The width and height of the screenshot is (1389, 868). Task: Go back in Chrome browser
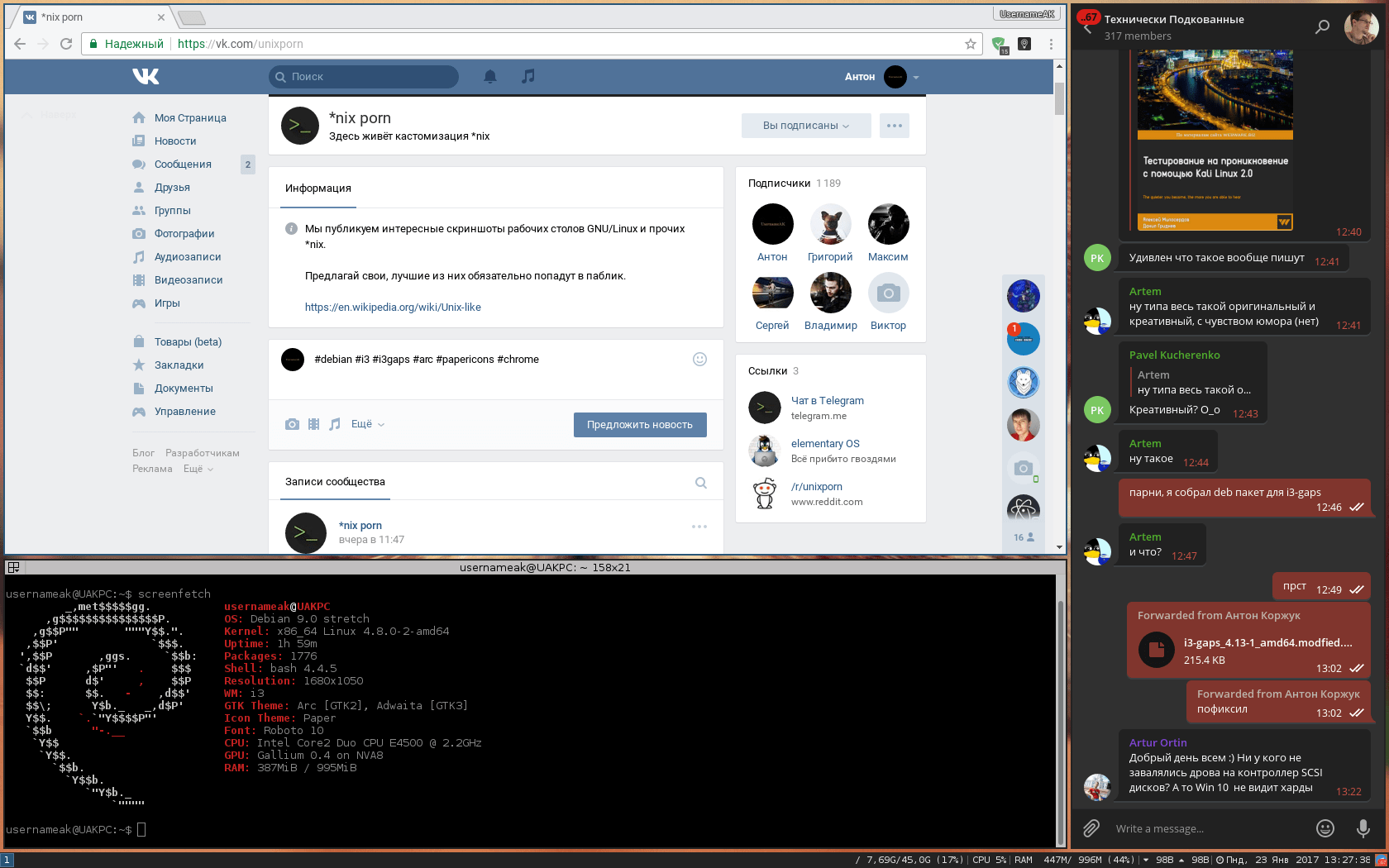click(x=20, y=44)
